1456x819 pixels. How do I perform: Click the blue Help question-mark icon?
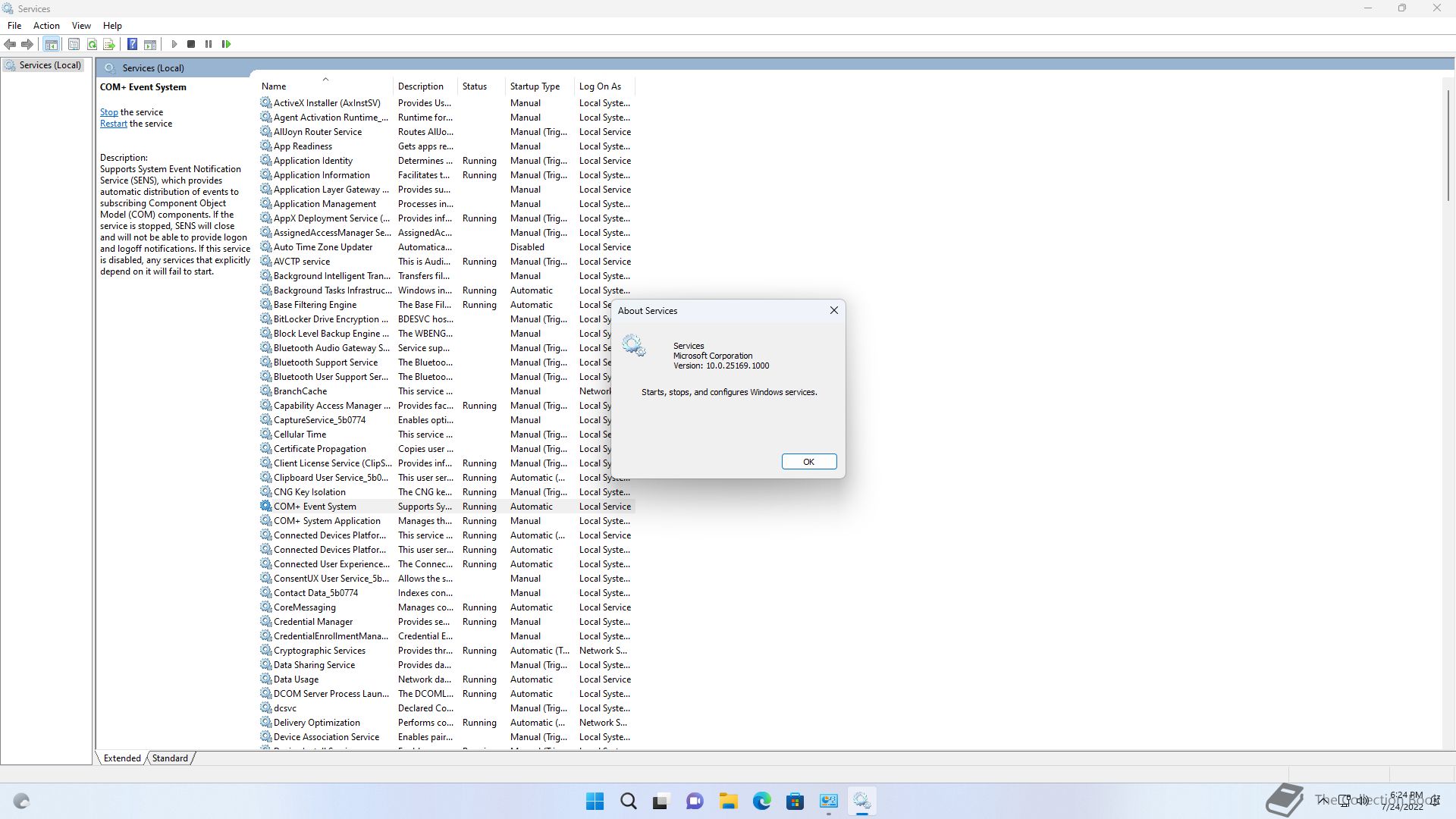(x=132, y=44)
